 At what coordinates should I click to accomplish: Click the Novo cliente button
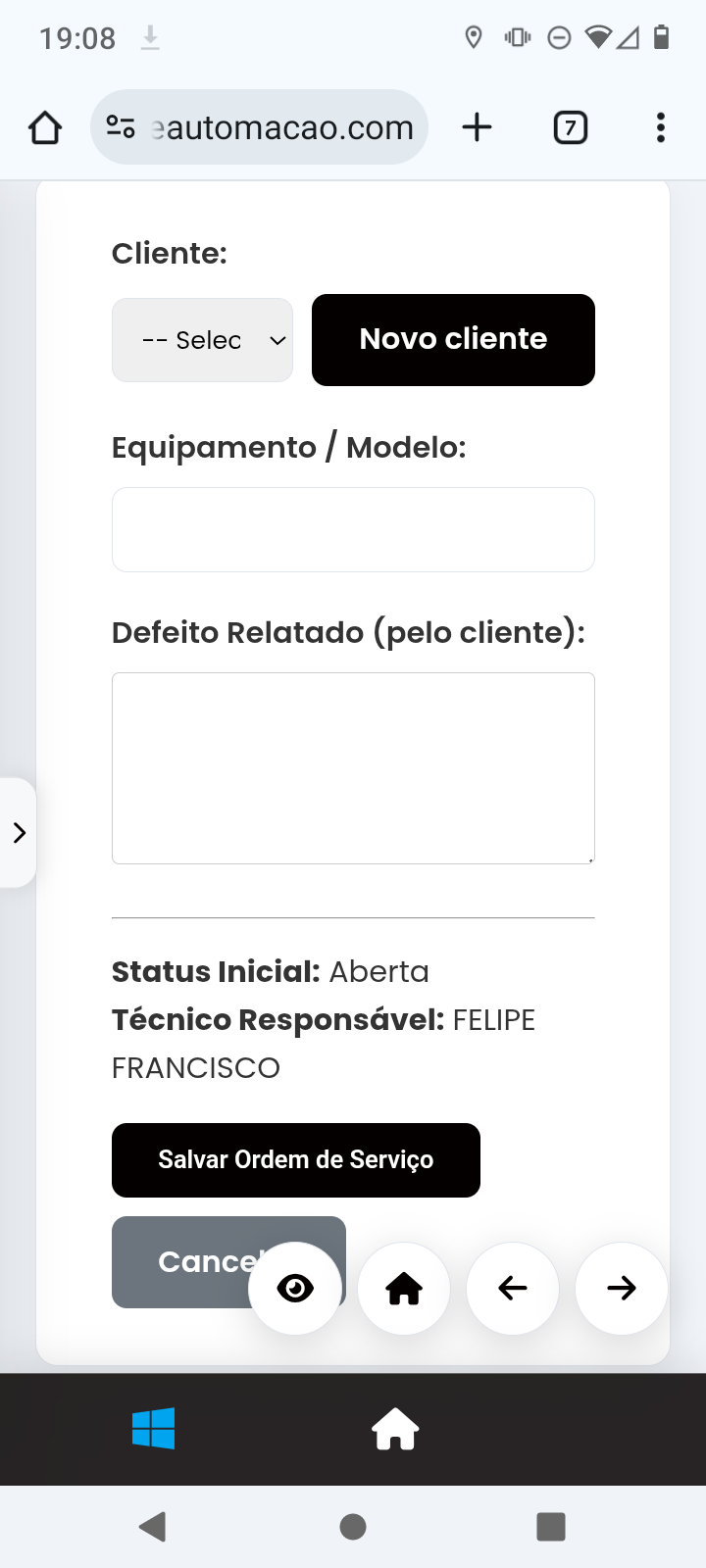[x=453, y=340]
